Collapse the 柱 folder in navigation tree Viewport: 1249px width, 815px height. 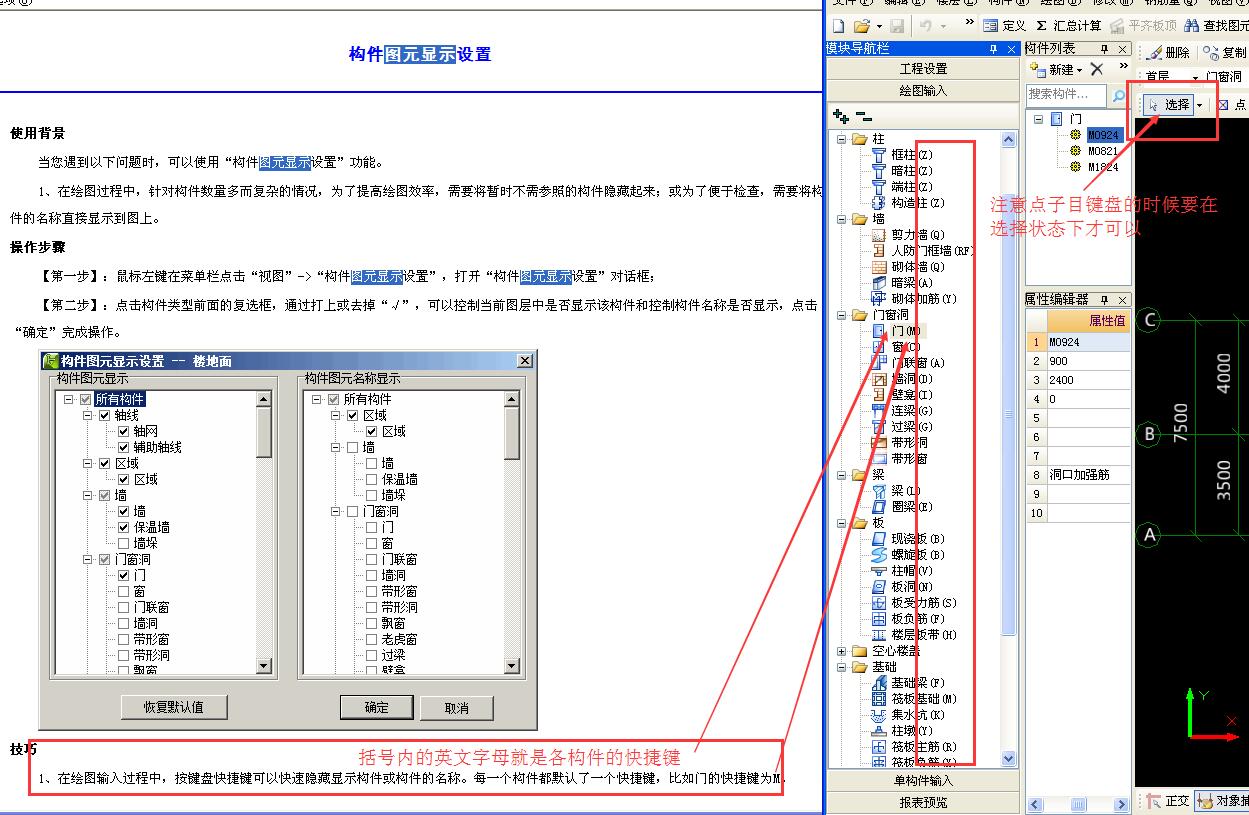pyautogui.click(x=842, y=139)
